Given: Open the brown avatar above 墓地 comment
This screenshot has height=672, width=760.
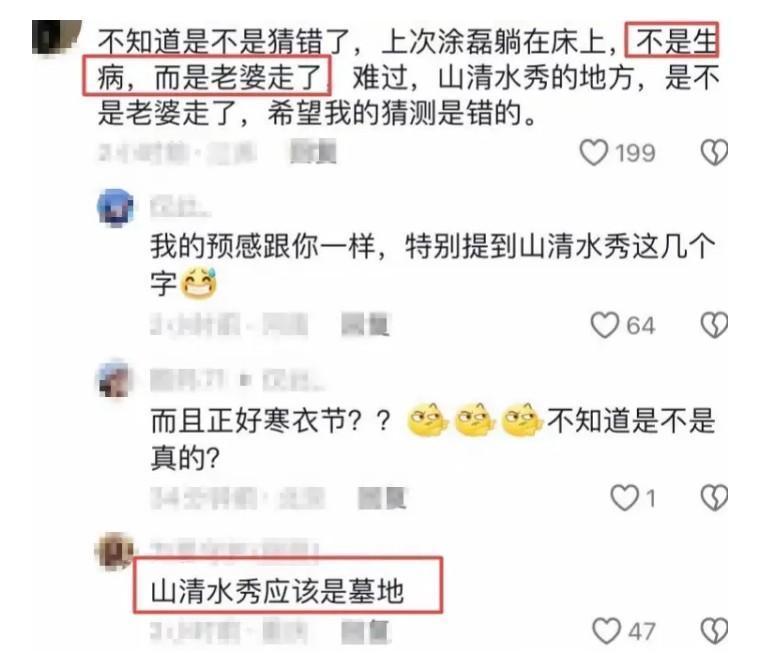Looking at the screenshot, I should pyautogui.click(x=115, y=551).
